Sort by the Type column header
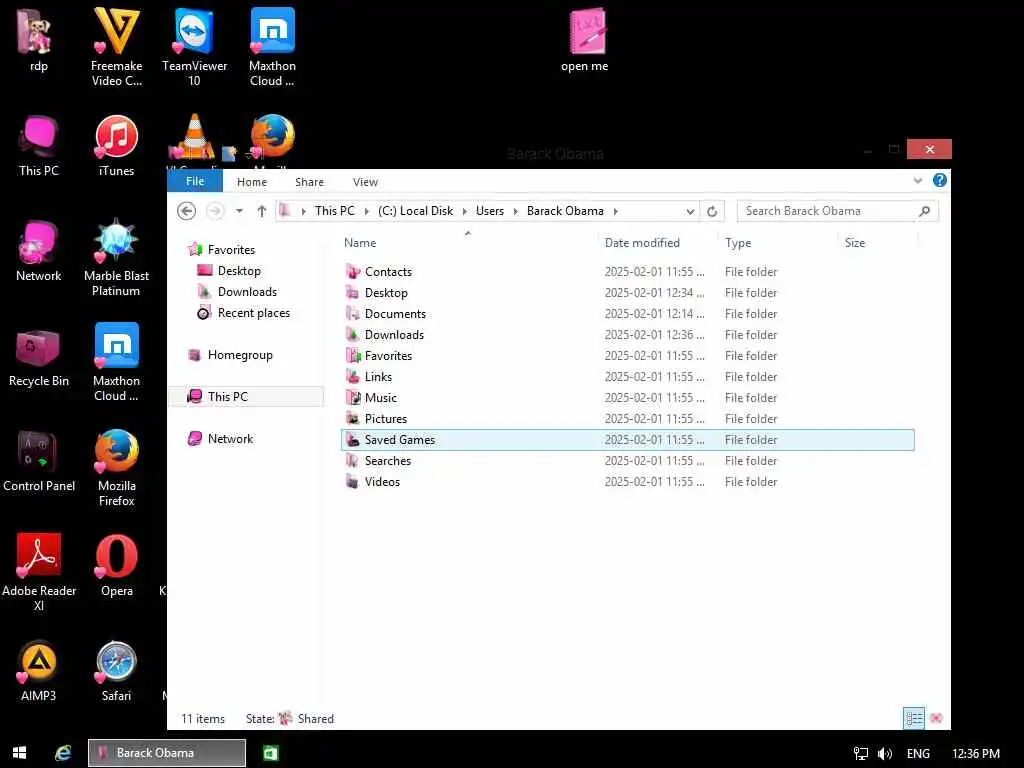Screen dimensions: 1024x768 777,243
